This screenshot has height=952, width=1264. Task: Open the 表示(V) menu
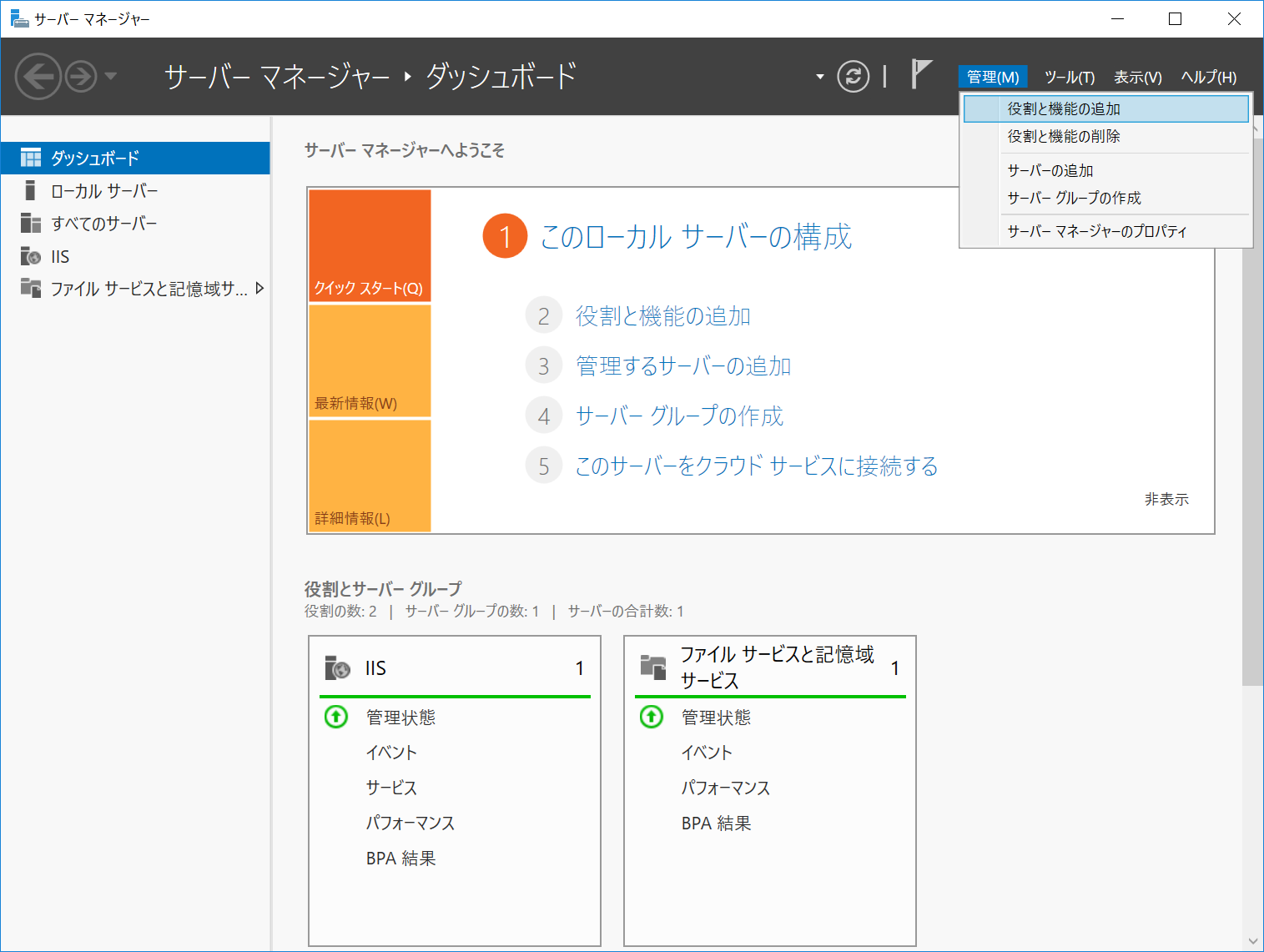pos(1137,77)
